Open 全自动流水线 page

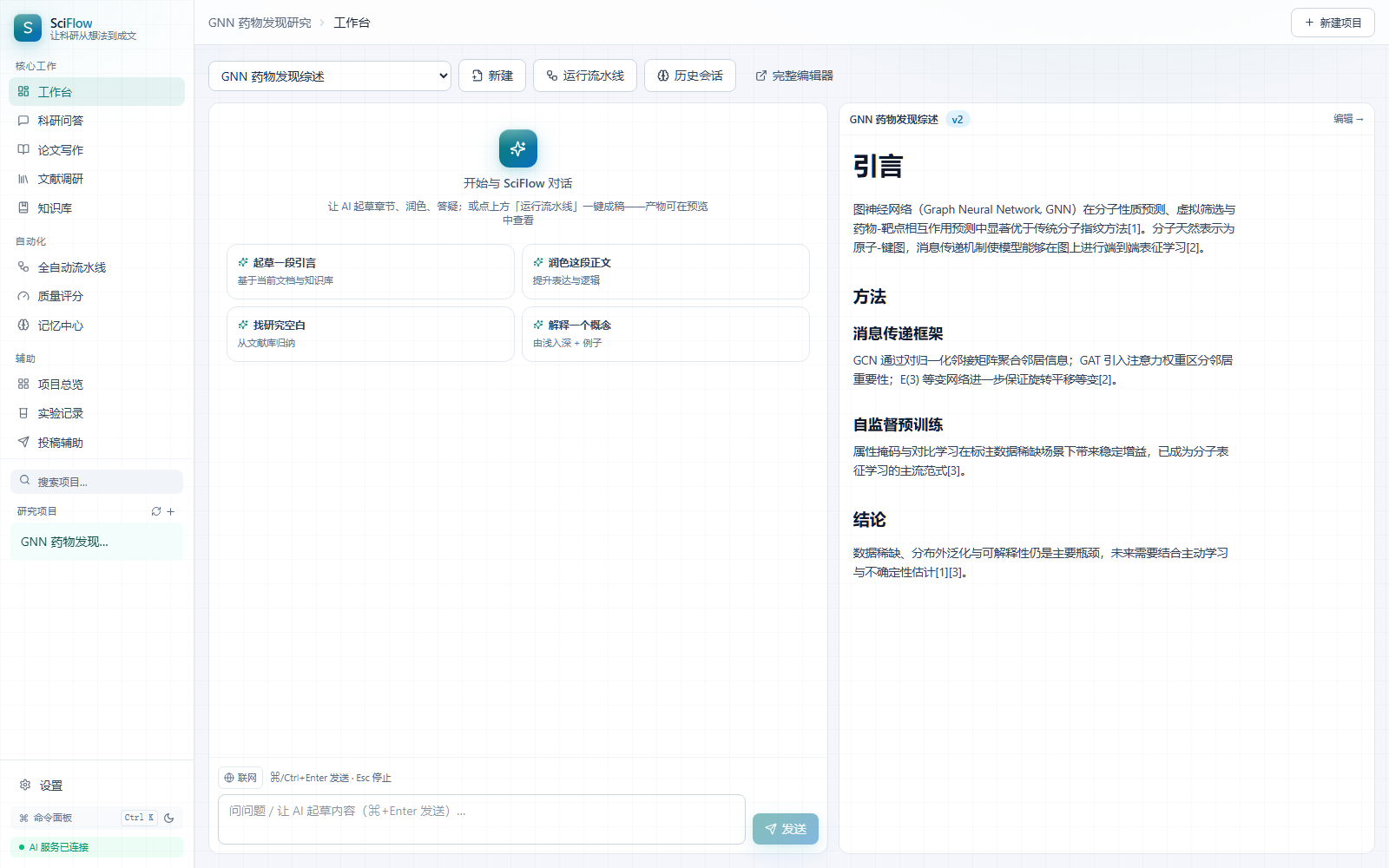[x=96, y=267]
